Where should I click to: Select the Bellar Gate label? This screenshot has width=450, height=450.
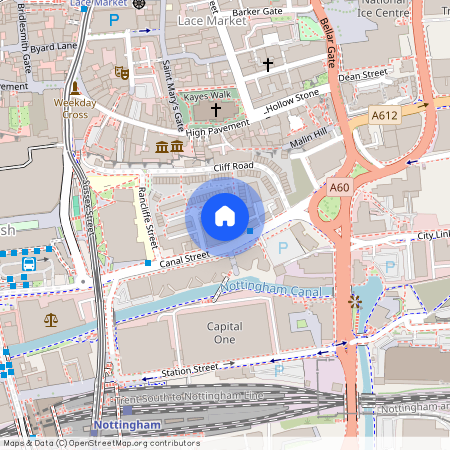328,43
